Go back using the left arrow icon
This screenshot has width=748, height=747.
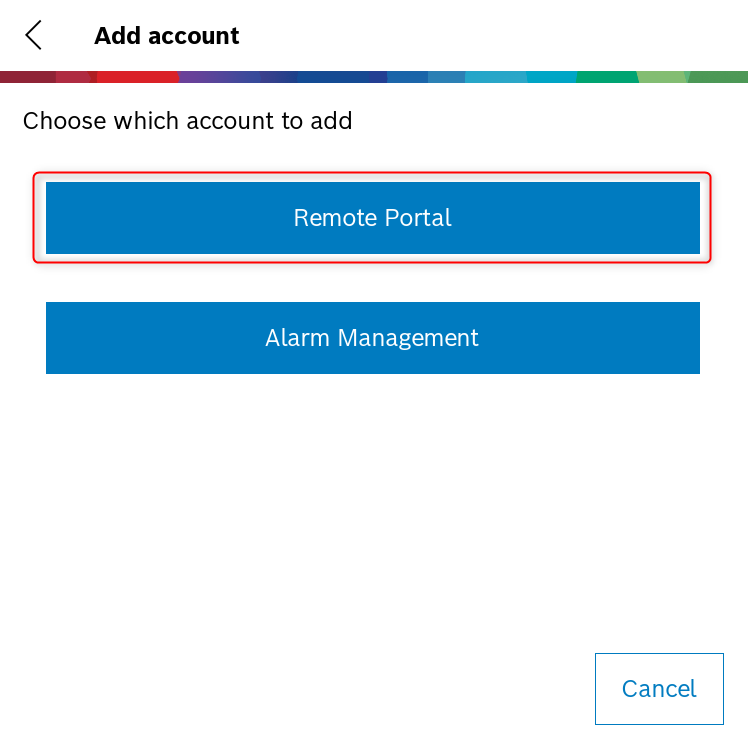click(34, 36)
